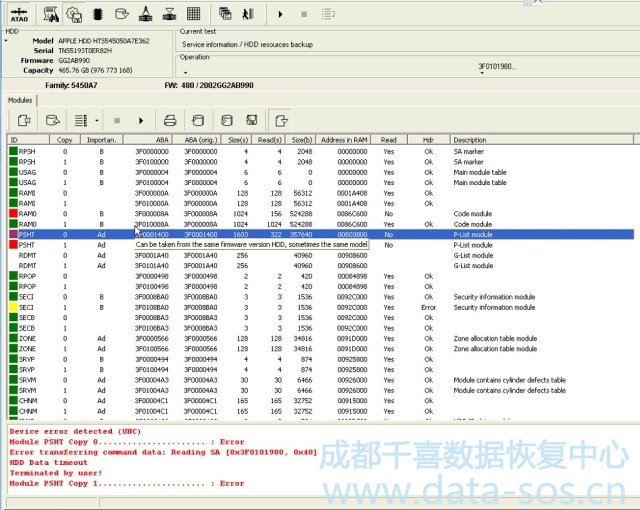Click the floppy disk save icon in Modules toolbar
The image size is (640, 510).
pyautogui.click(x=251, y=120)
